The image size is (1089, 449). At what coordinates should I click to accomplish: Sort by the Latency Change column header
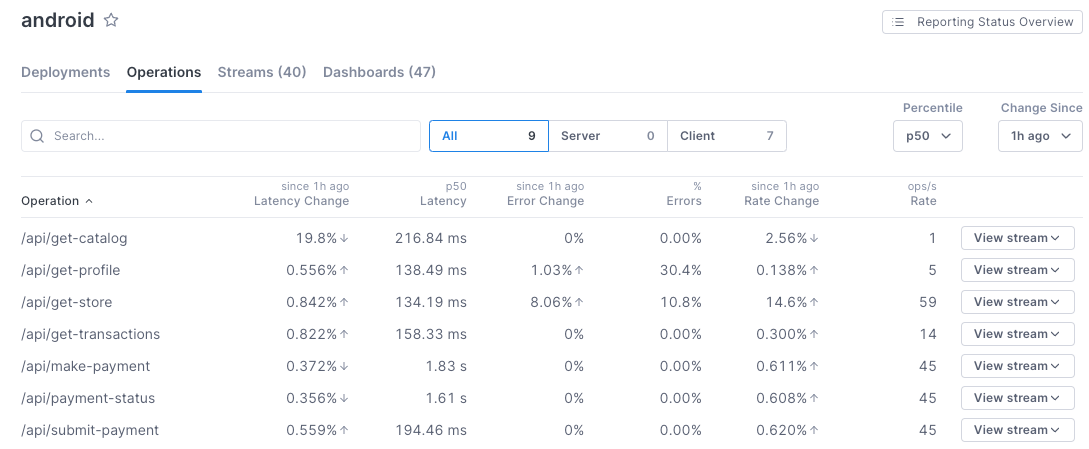tap(301, 201)
